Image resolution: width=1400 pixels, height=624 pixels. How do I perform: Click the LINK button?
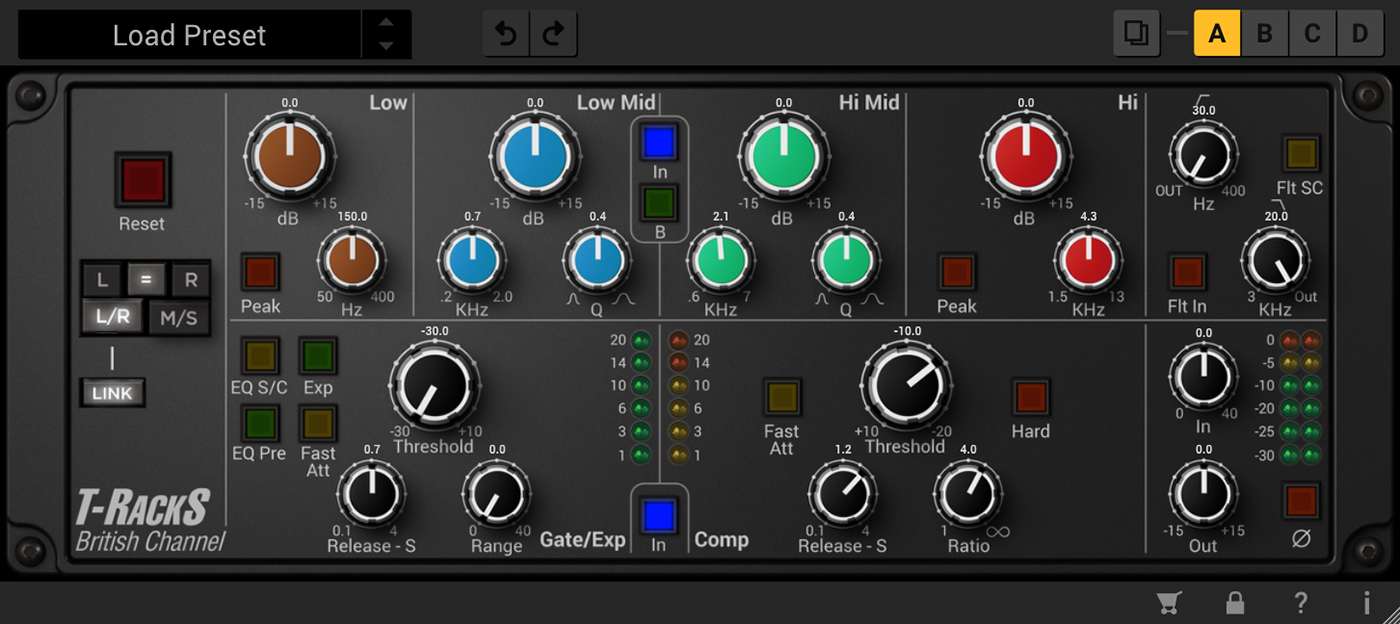tap(112, 393)
